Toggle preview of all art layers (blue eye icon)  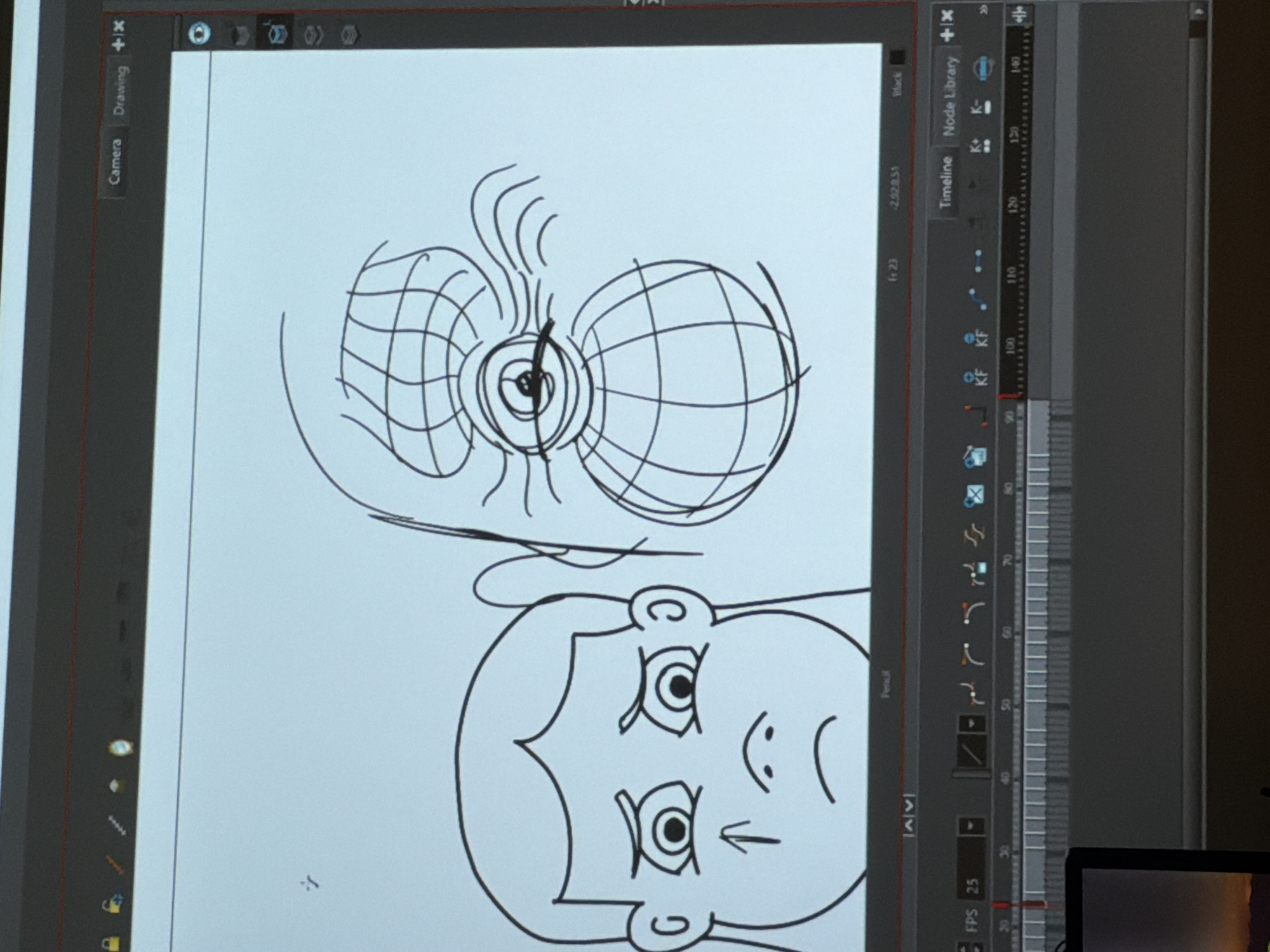point(200,33)
